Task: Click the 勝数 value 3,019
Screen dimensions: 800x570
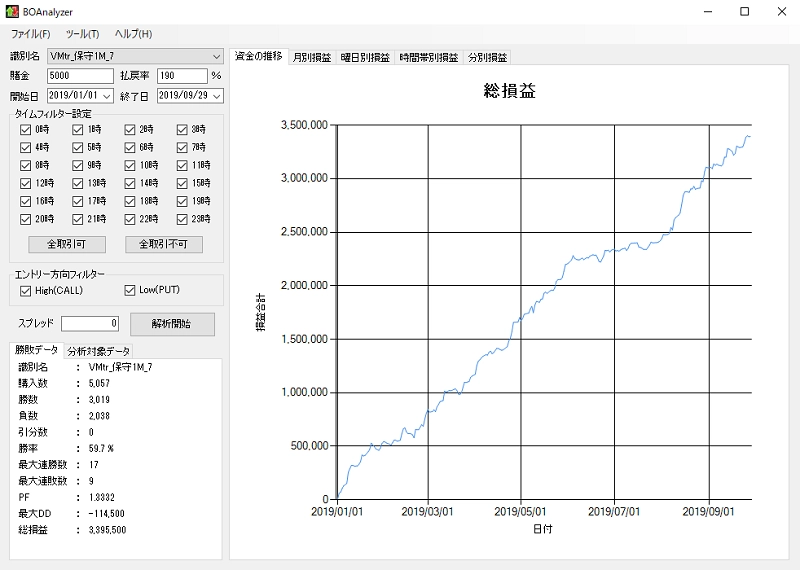Action: pyautogui.click(x=99, y=400)
